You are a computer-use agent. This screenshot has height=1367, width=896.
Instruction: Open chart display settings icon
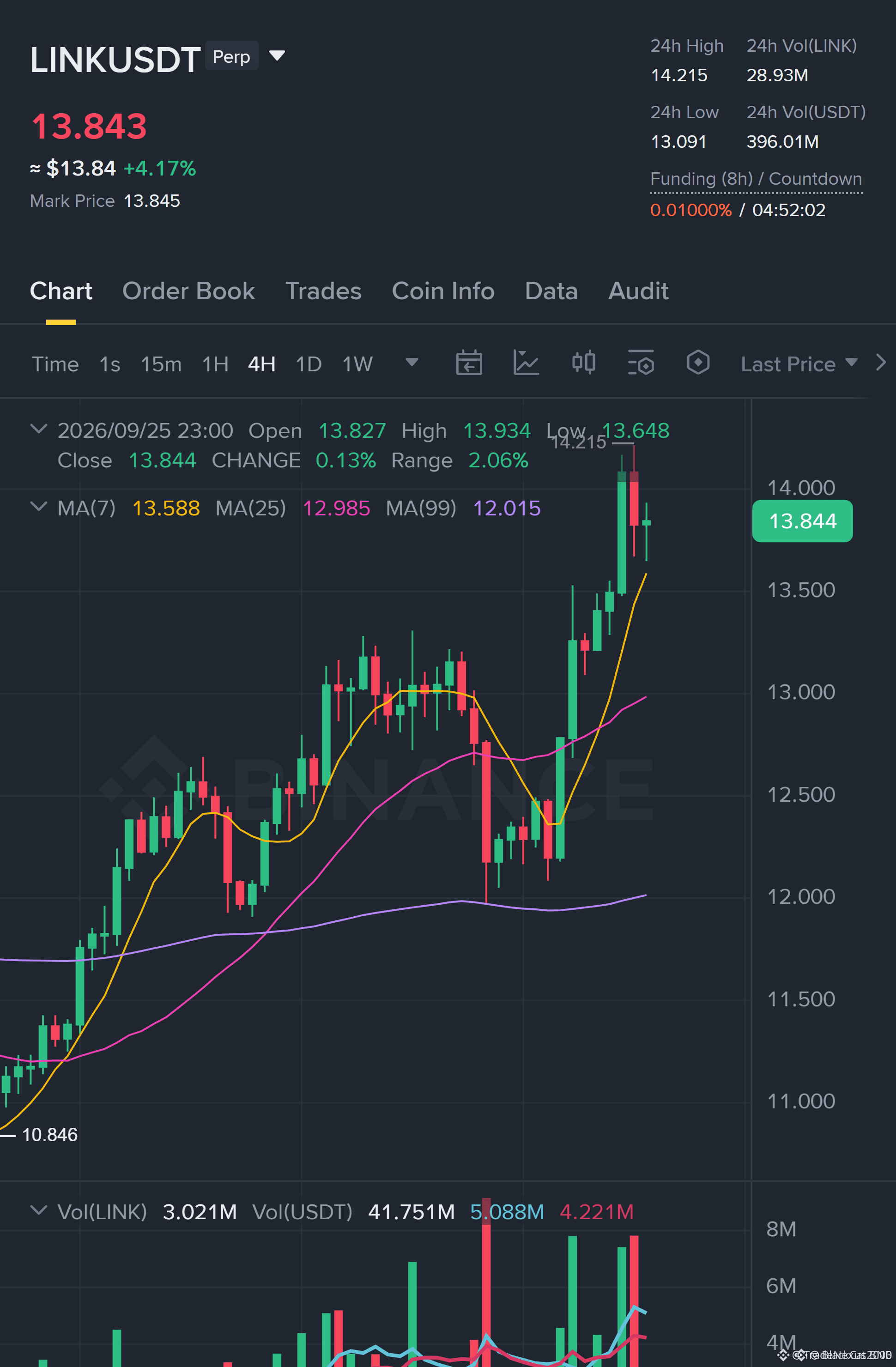[641, 363]
